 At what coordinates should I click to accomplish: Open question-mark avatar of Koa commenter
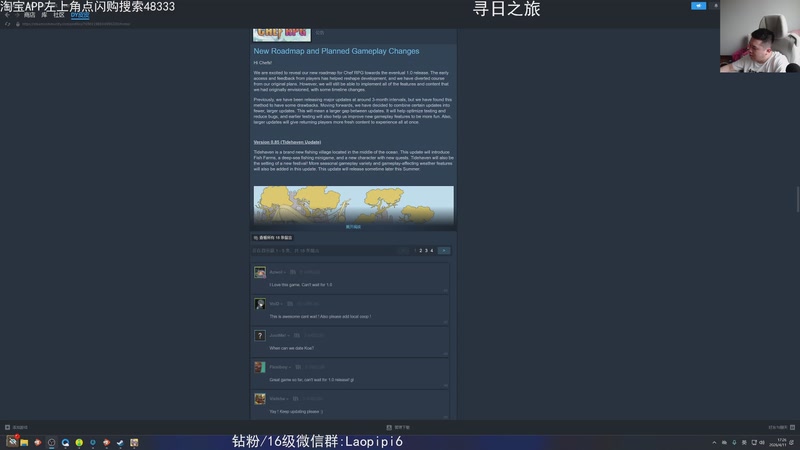pos(260,335)
